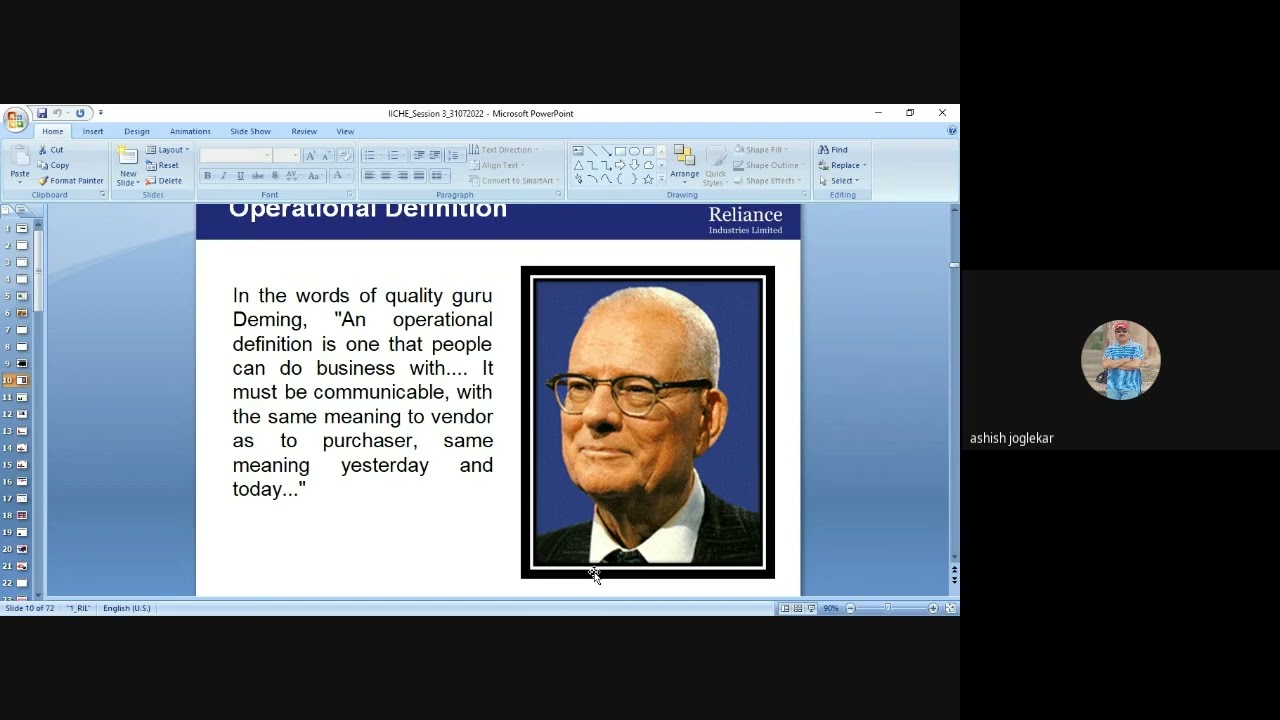Select slide 11 thumbnail

(22, 397)
